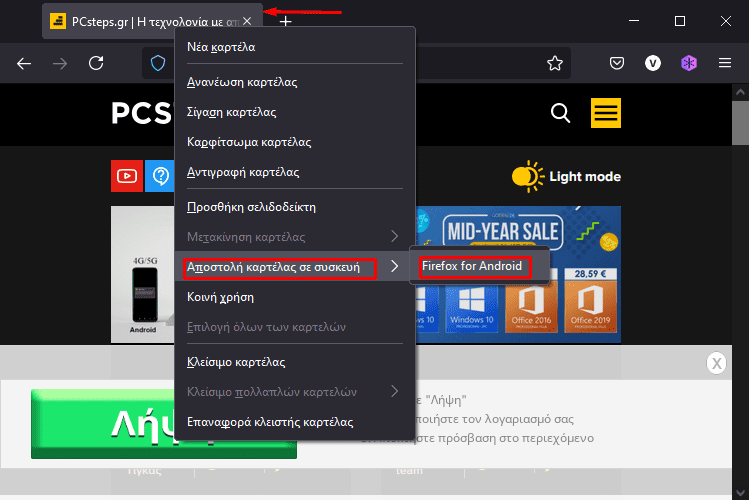Viewport: 749px width, 500px height.
Task: Bookmark this page with the star icon
Action: pyautogui.click(x=555, y=63)
